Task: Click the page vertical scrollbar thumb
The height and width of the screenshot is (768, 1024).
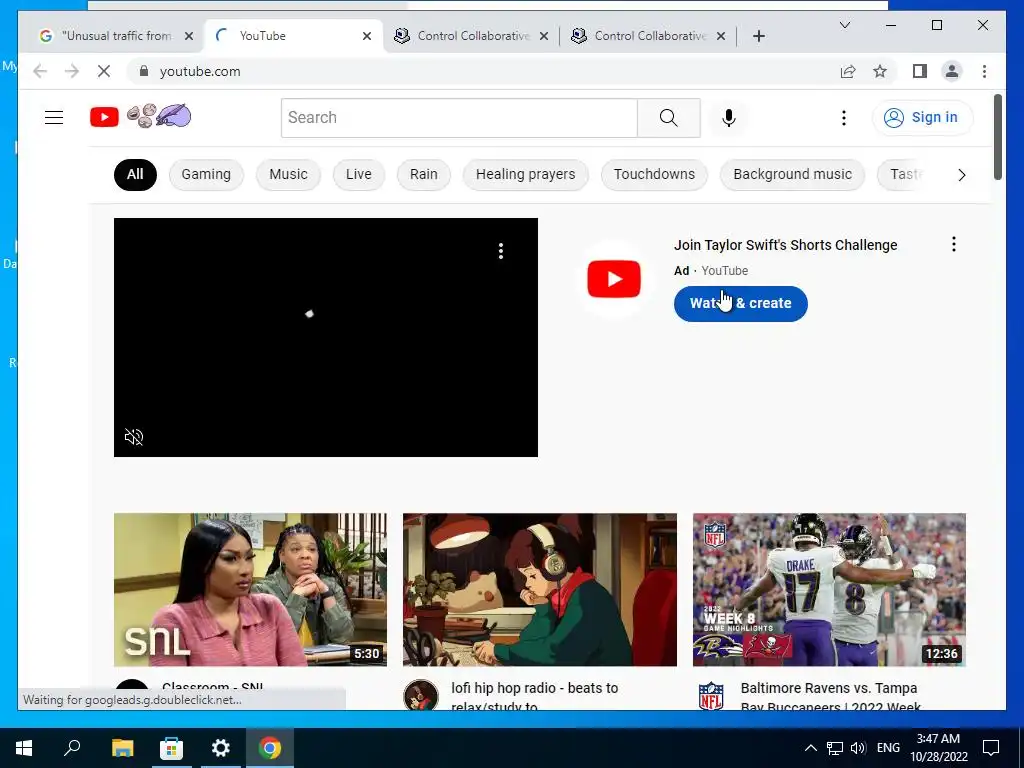Action: pyautogui.click(x=997, y=137)
